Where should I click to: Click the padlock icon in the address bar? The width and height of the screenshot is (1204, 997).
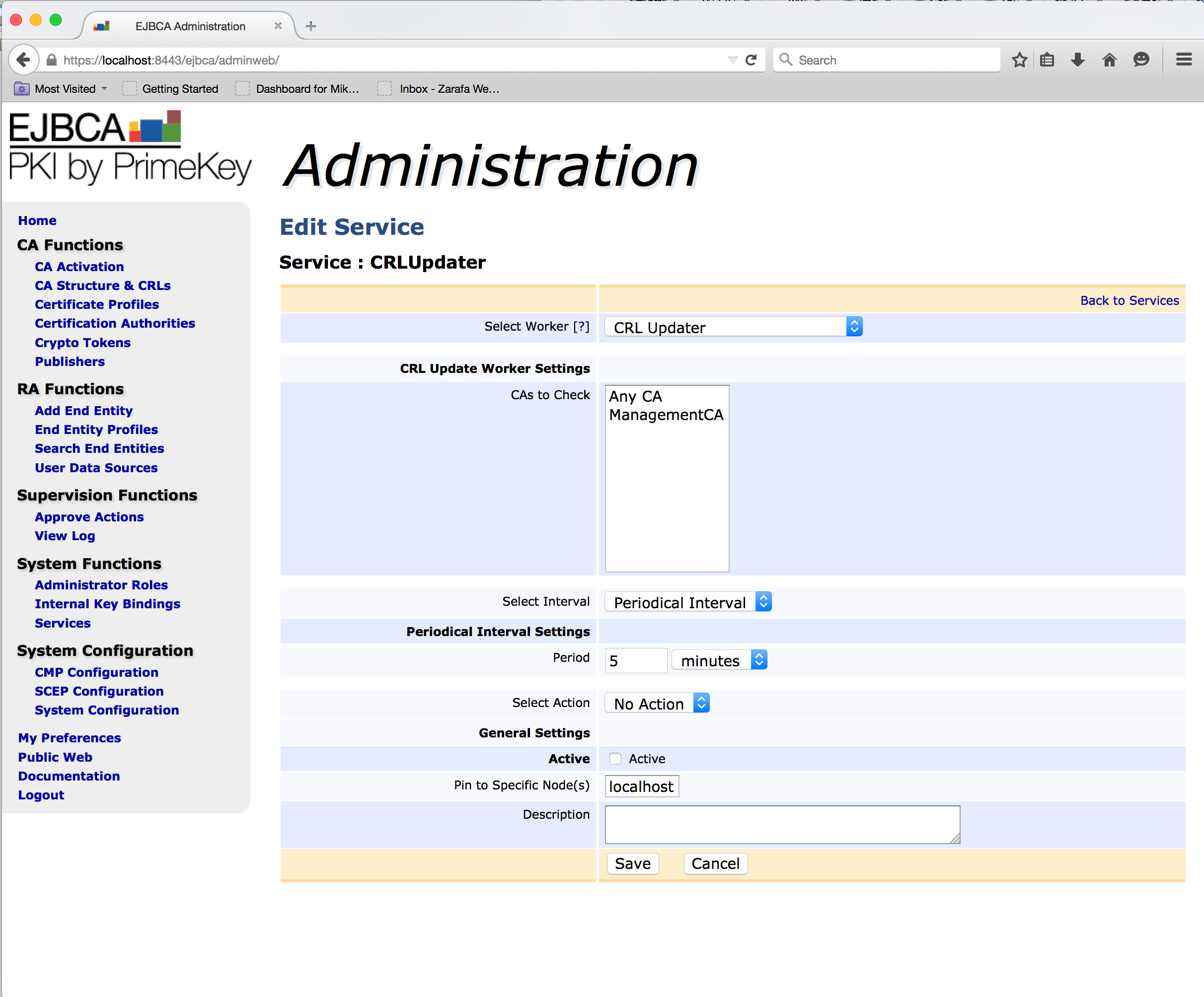pyautogui.click(x=51, y=60)
